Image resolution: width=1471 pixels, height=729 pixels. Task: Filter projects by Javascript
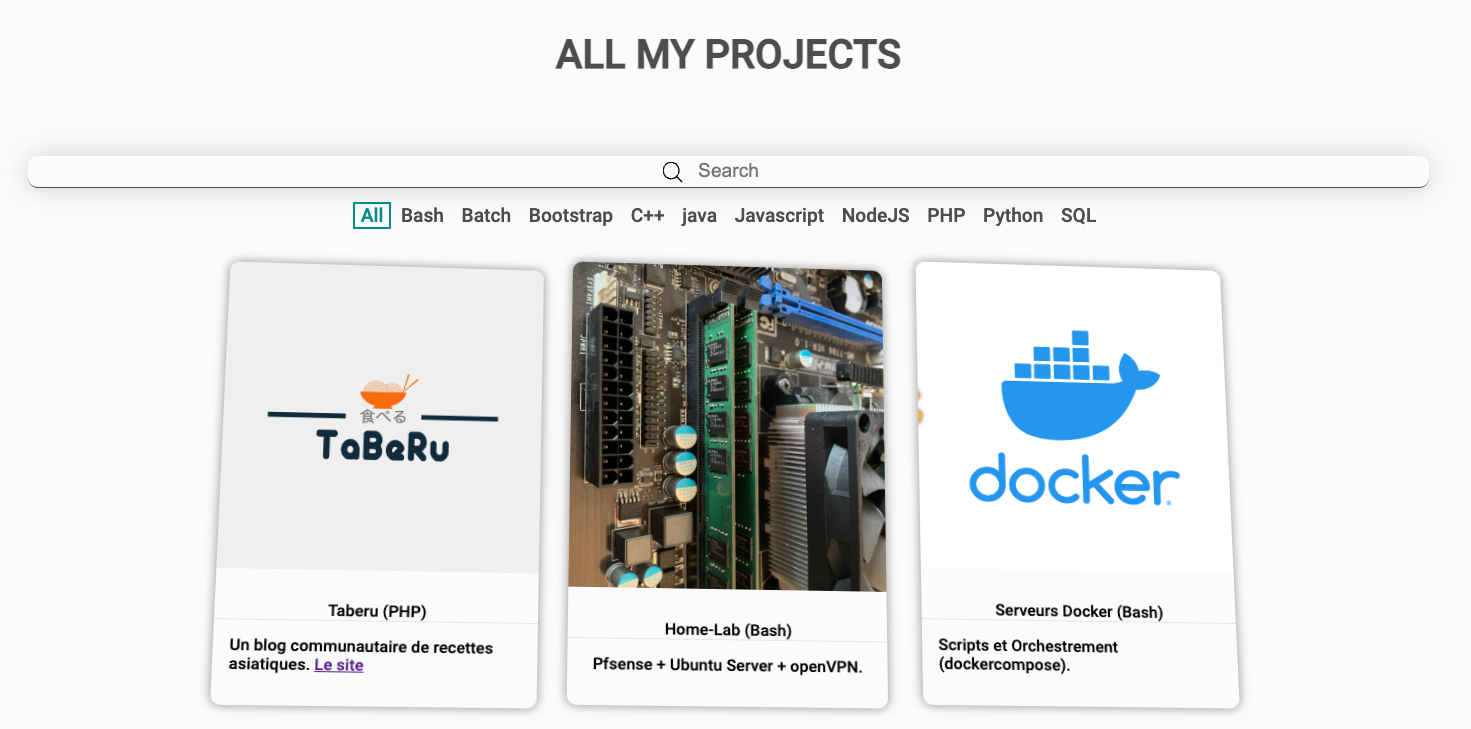(779, 215)
